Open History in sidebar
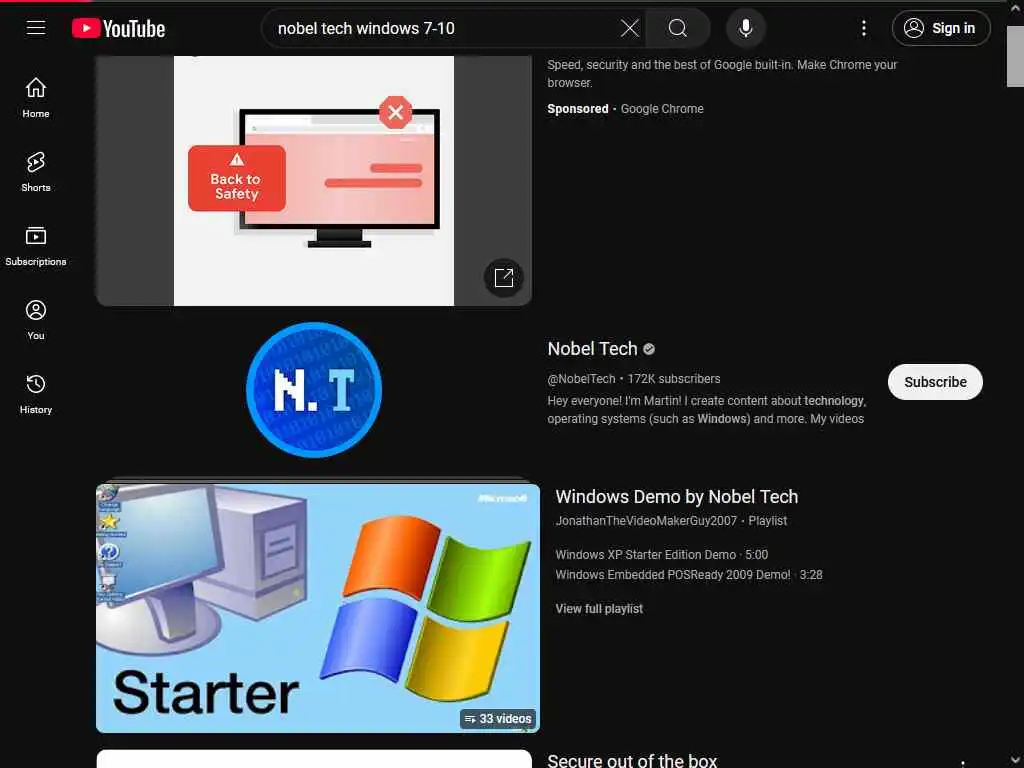1024x768 pixels. (x=36, y=394)
